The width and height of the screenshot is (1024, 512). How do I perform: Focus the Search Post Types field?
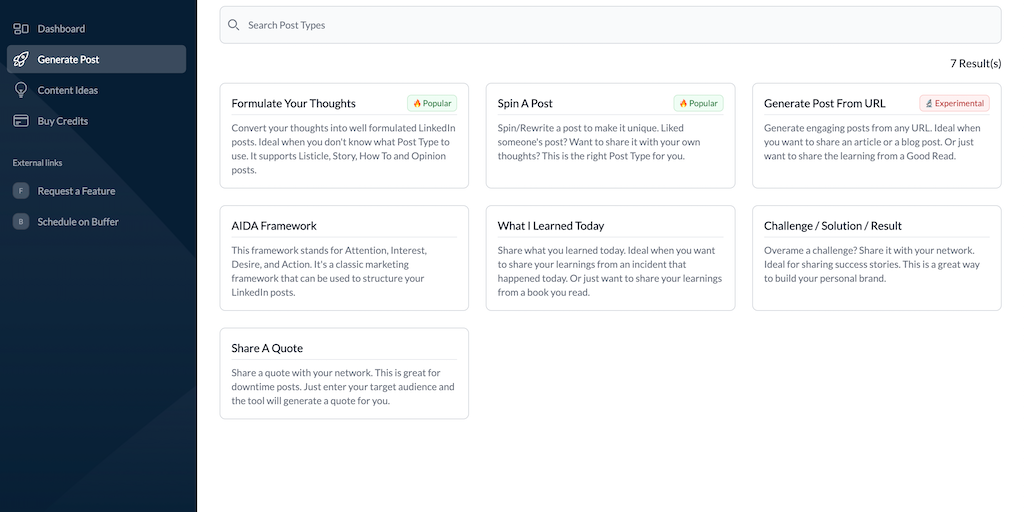pyautogui.click(x=610, y=25)
